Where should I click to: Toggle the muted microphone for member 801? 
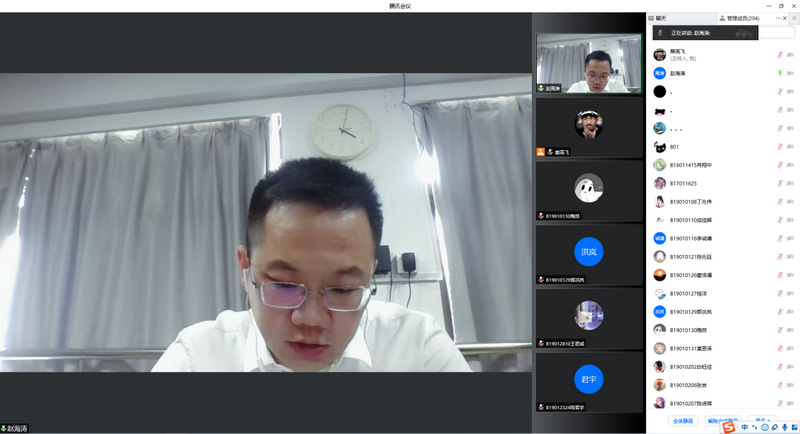point(779,147)
